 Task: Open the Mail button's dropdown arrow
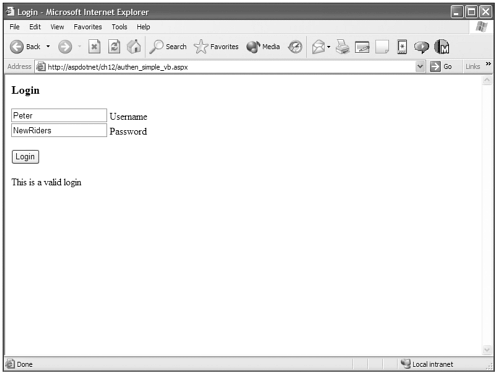(329, 47)
